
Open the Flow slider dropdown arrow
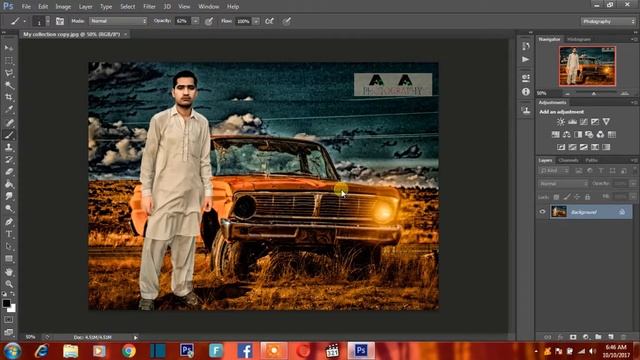pyautogui.click(x=256, y=21)
